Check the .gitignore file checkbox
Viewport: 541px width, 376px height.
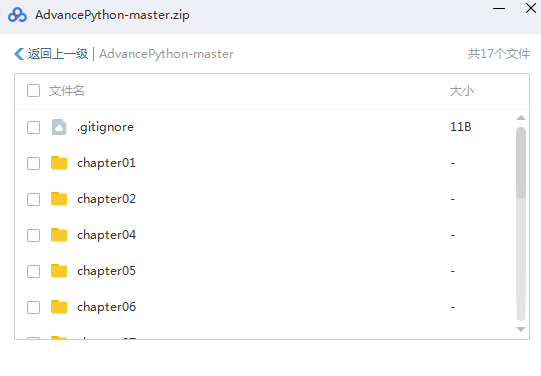33,127
